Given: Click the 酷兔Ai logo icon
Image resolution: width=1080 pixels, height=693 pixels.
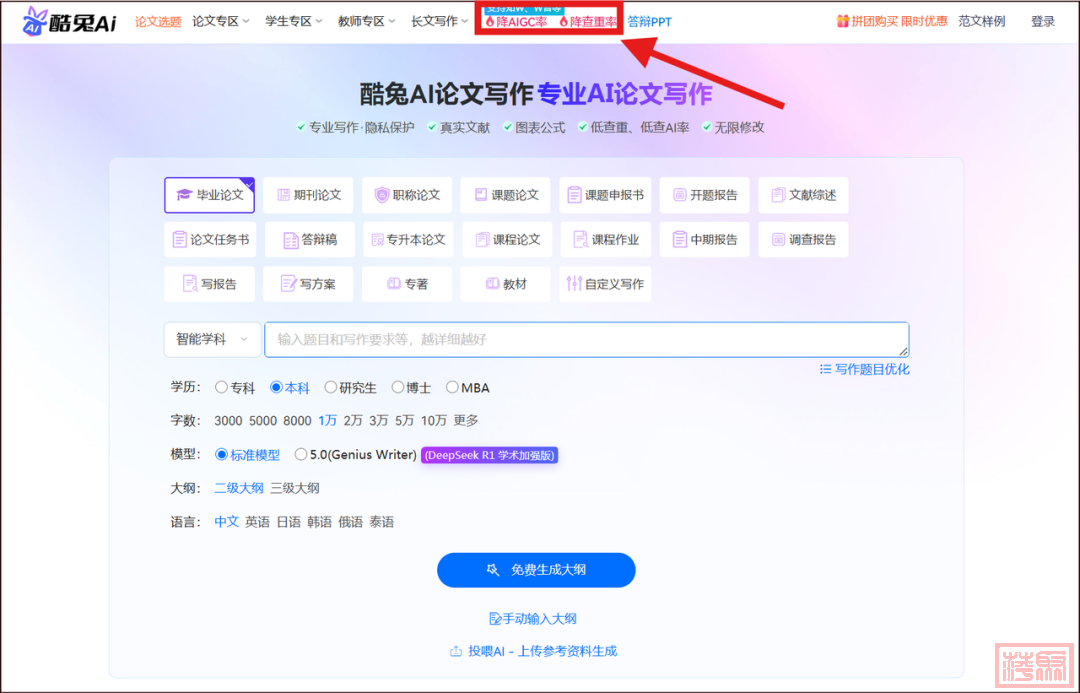Looking at the screenshot, I should click(36, 21).
